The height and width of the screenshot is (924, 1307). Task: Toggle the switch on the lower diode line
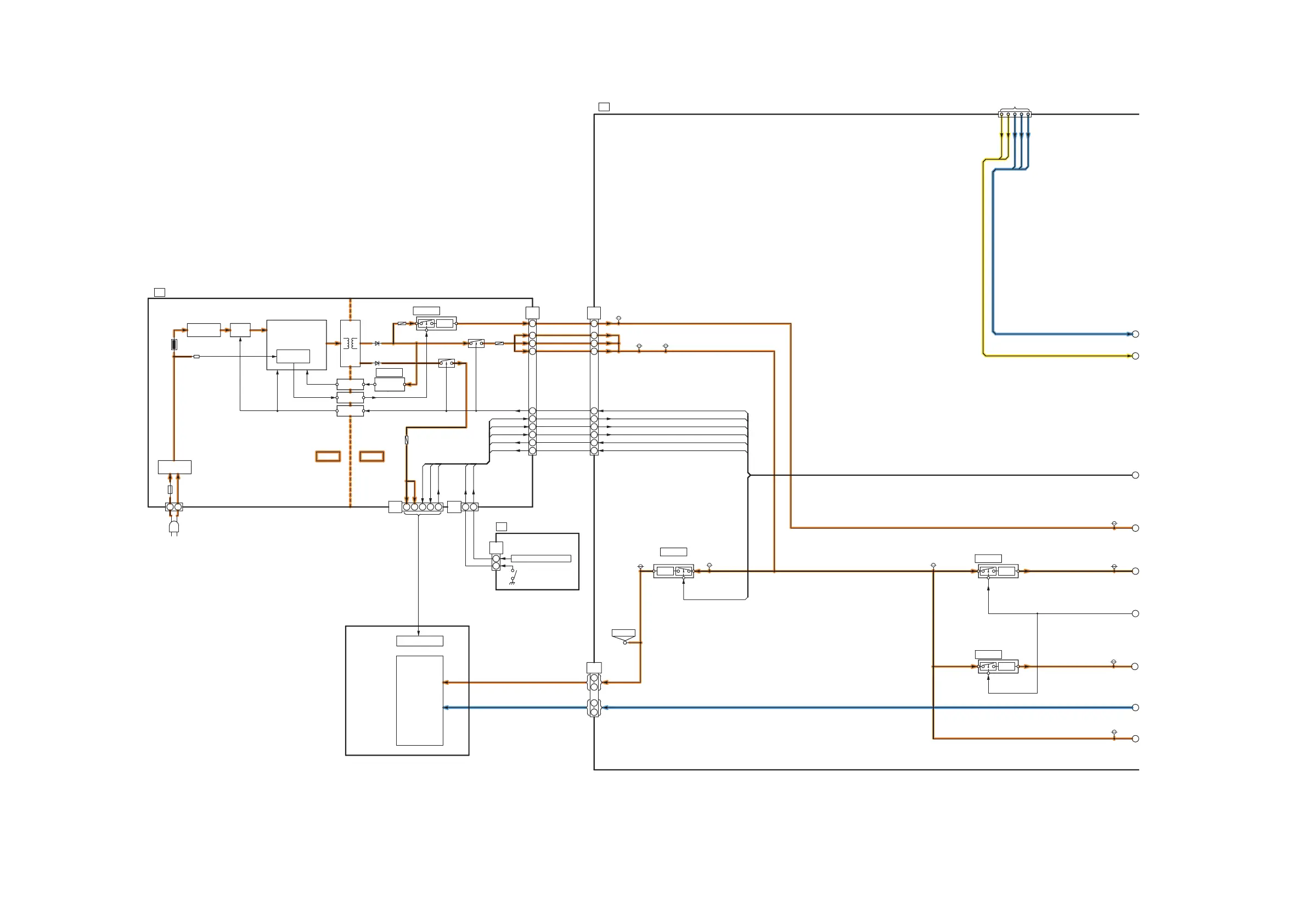pyautogui.click(x=446, y=363)
